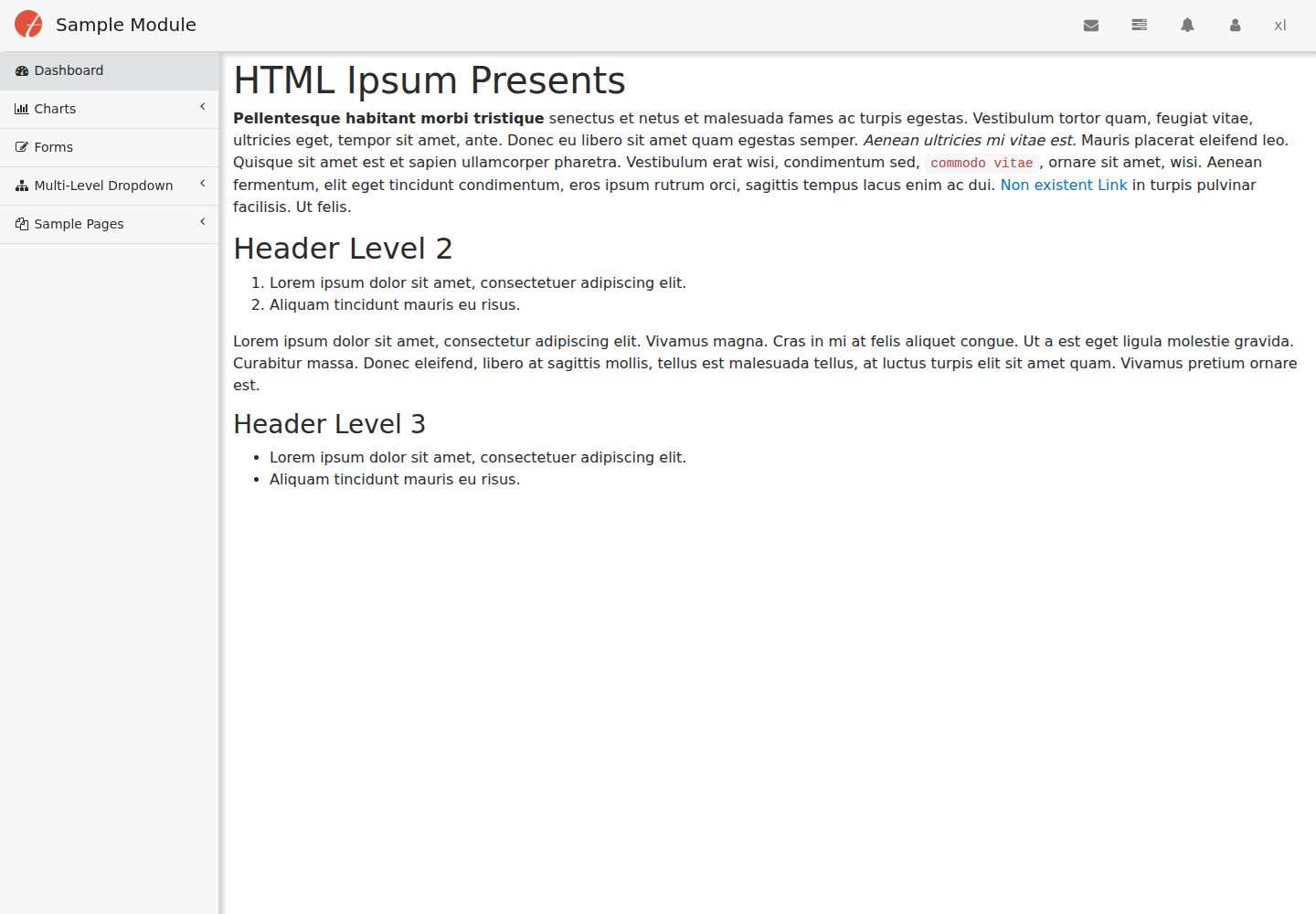Open the Multi-Level Dropdown menu item
Image resolution: width=1316 pixels, height=914 pixels.
click(x=110, y=186)
